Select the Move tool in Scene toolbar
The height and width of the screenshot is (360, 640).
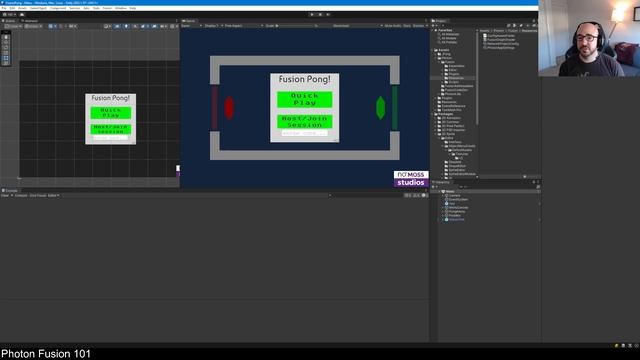[6, 42]
